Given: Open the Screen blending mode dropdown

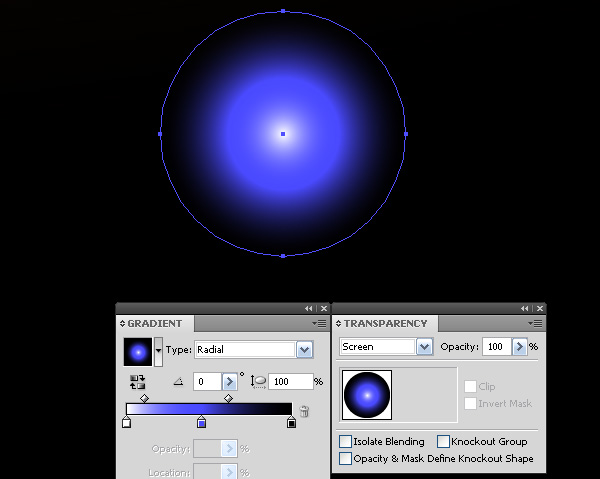Looking at the screenshot, I should (x=424, y=347).
